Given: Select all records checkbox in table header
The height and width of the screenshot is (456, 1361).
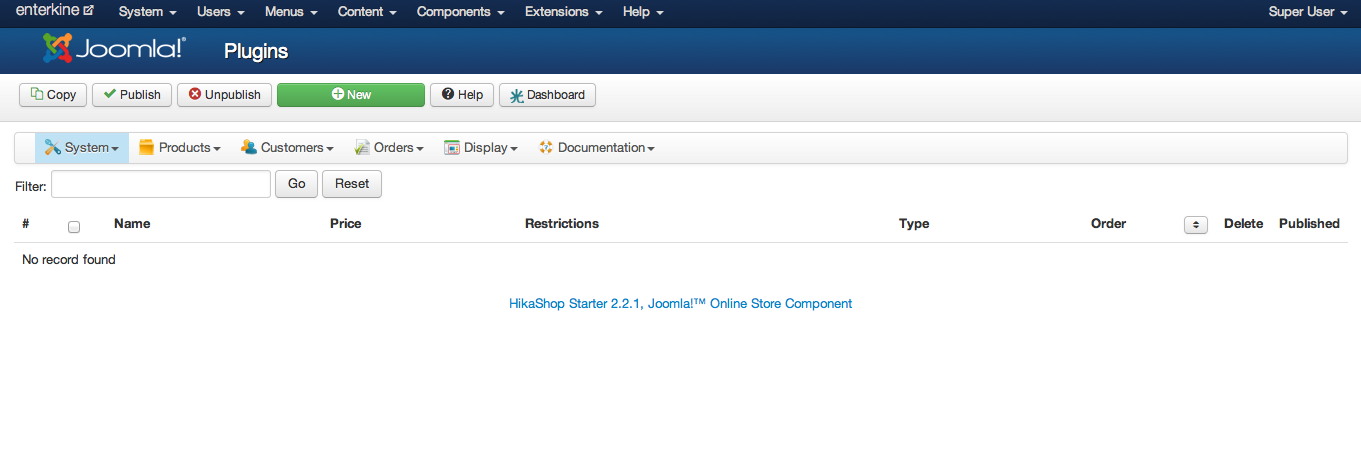Looking at the screenshot, I should tap(74, 227).
